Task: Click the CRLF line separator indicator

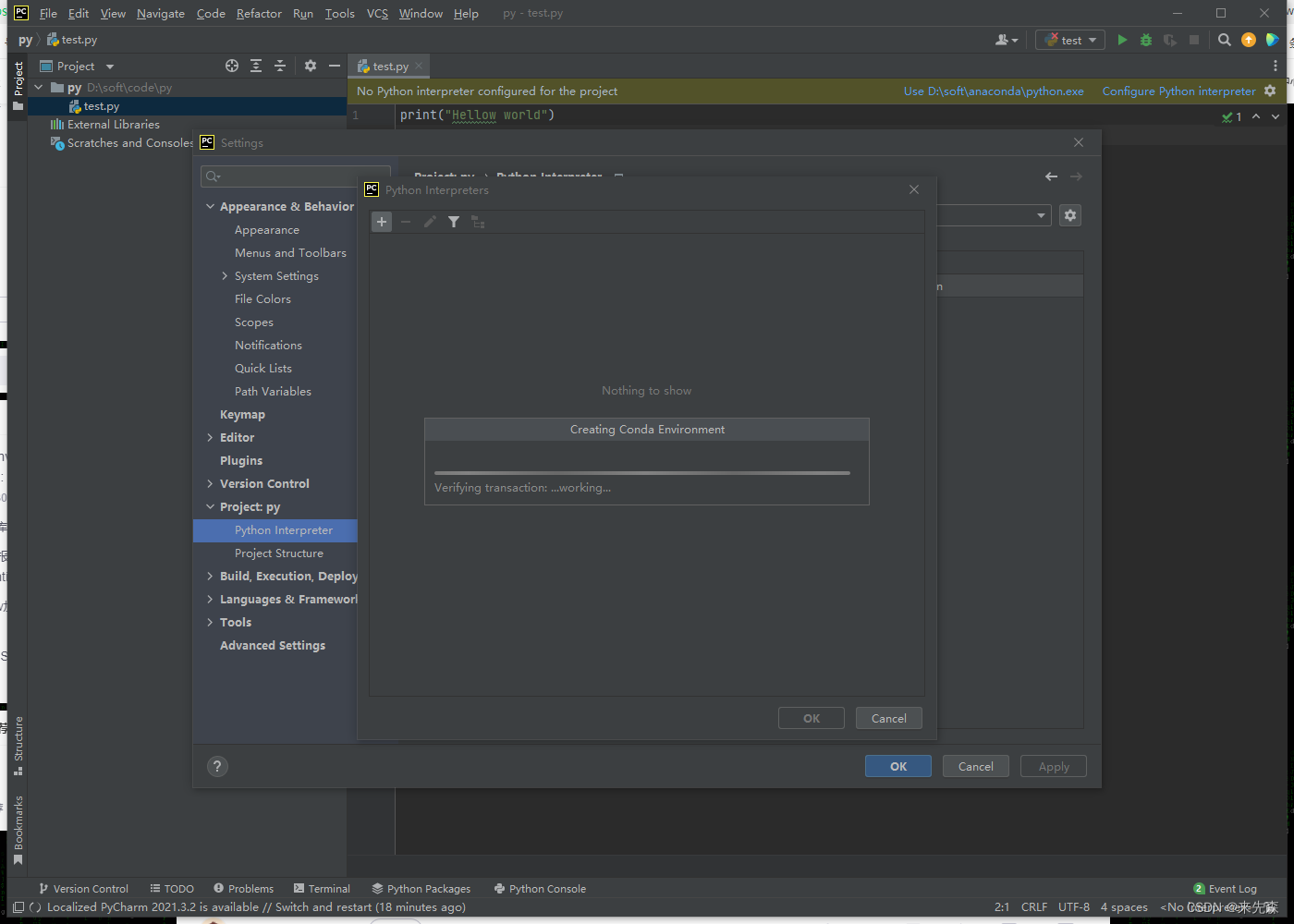Action: tap(1034, 906)
